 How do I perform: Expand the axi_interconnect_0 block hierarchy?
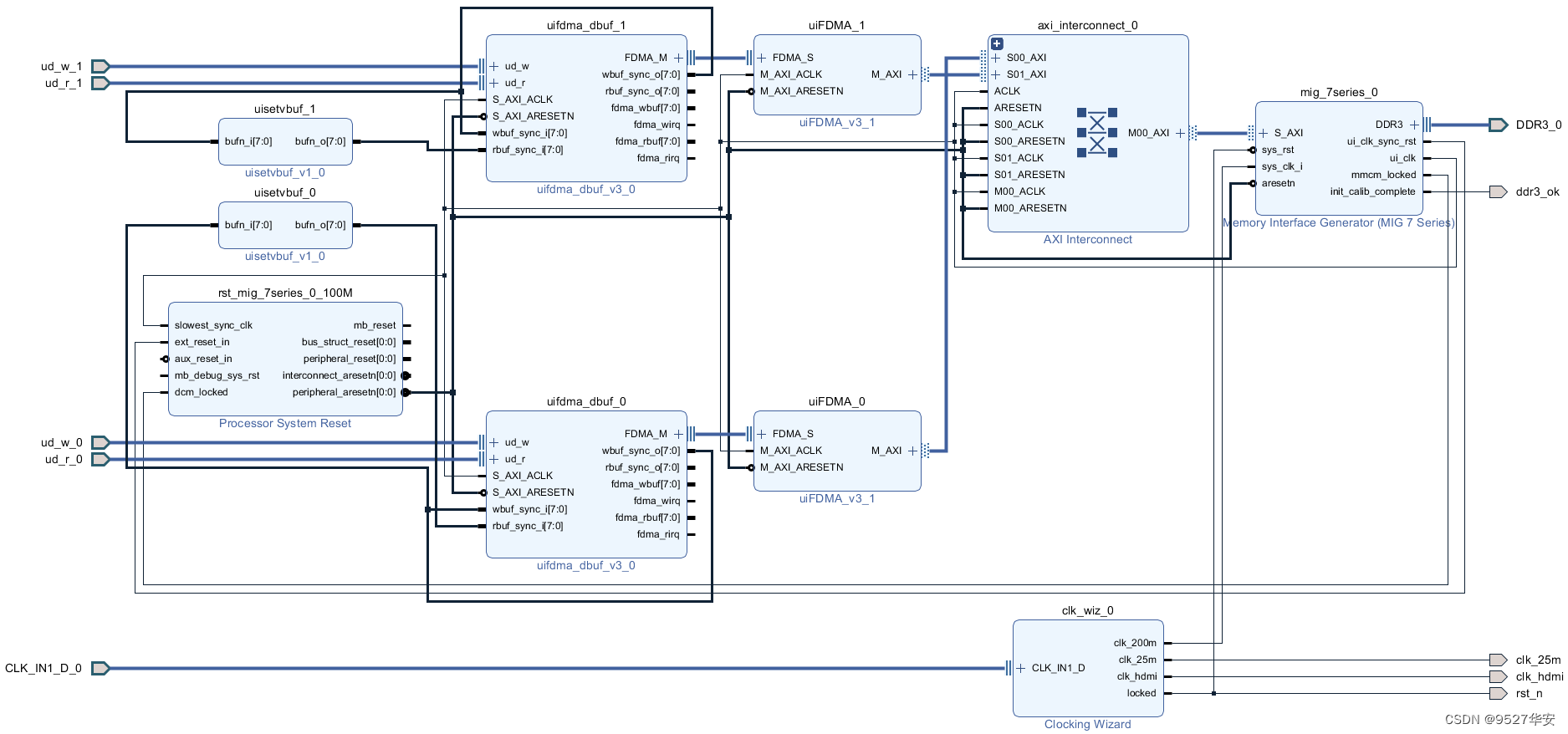(x=997, y=43)
